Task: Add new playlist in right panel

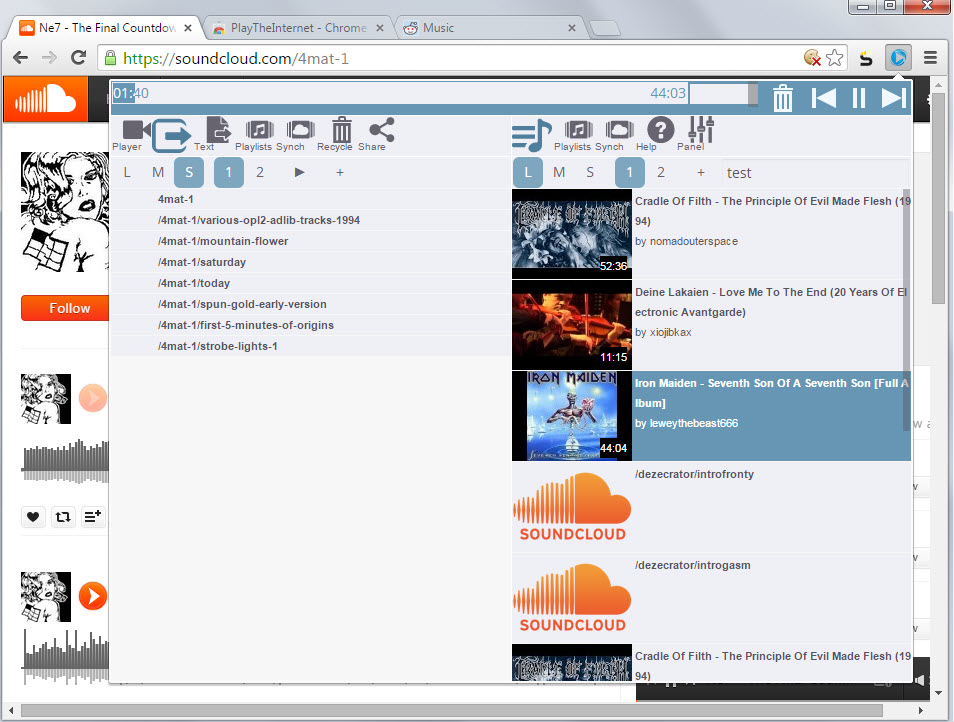Action: coord(701,173)
